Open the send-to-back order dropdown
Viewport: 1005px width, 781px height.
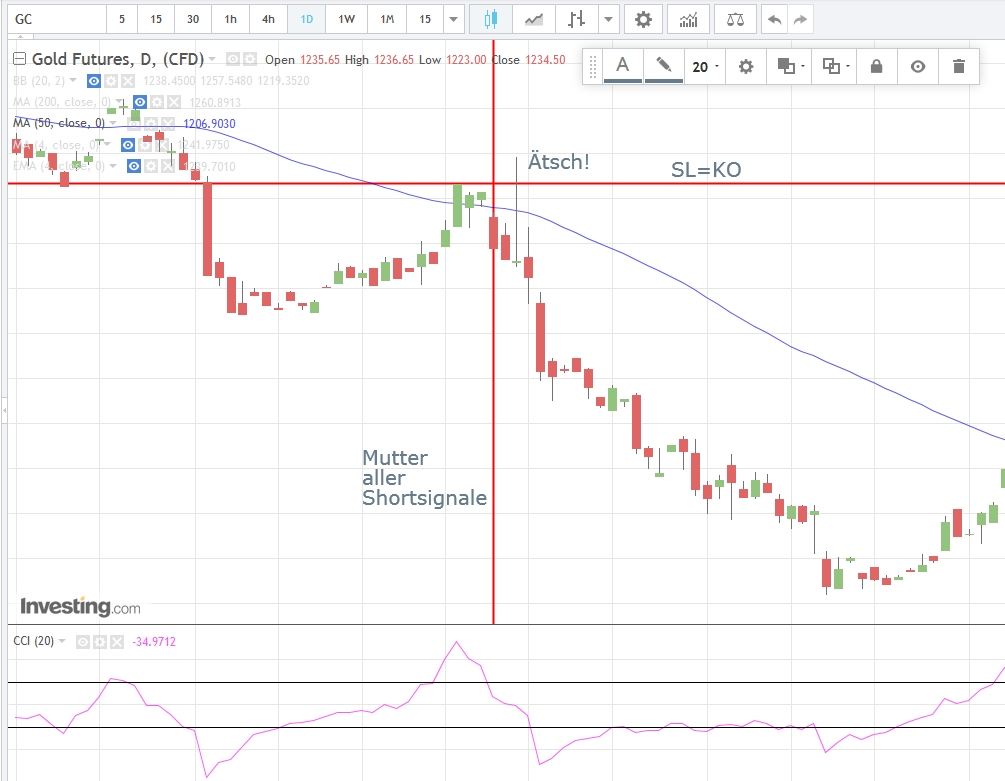[835, 67]
